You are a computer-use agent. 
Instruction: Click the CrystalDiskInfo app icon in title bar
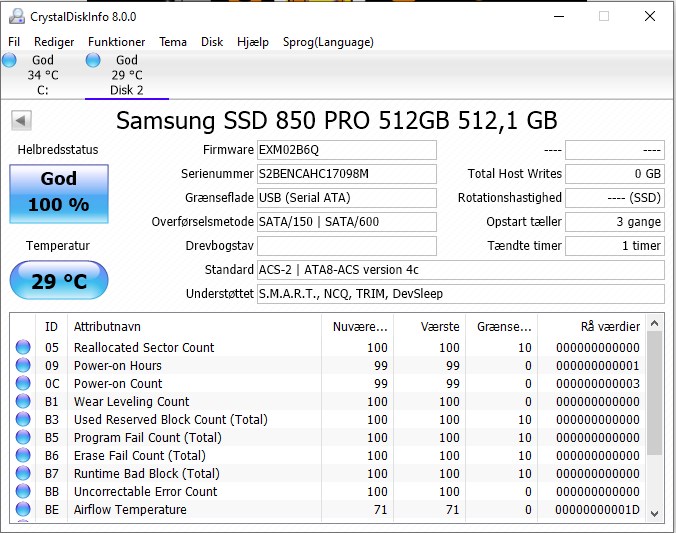click(x=17, y=16)
